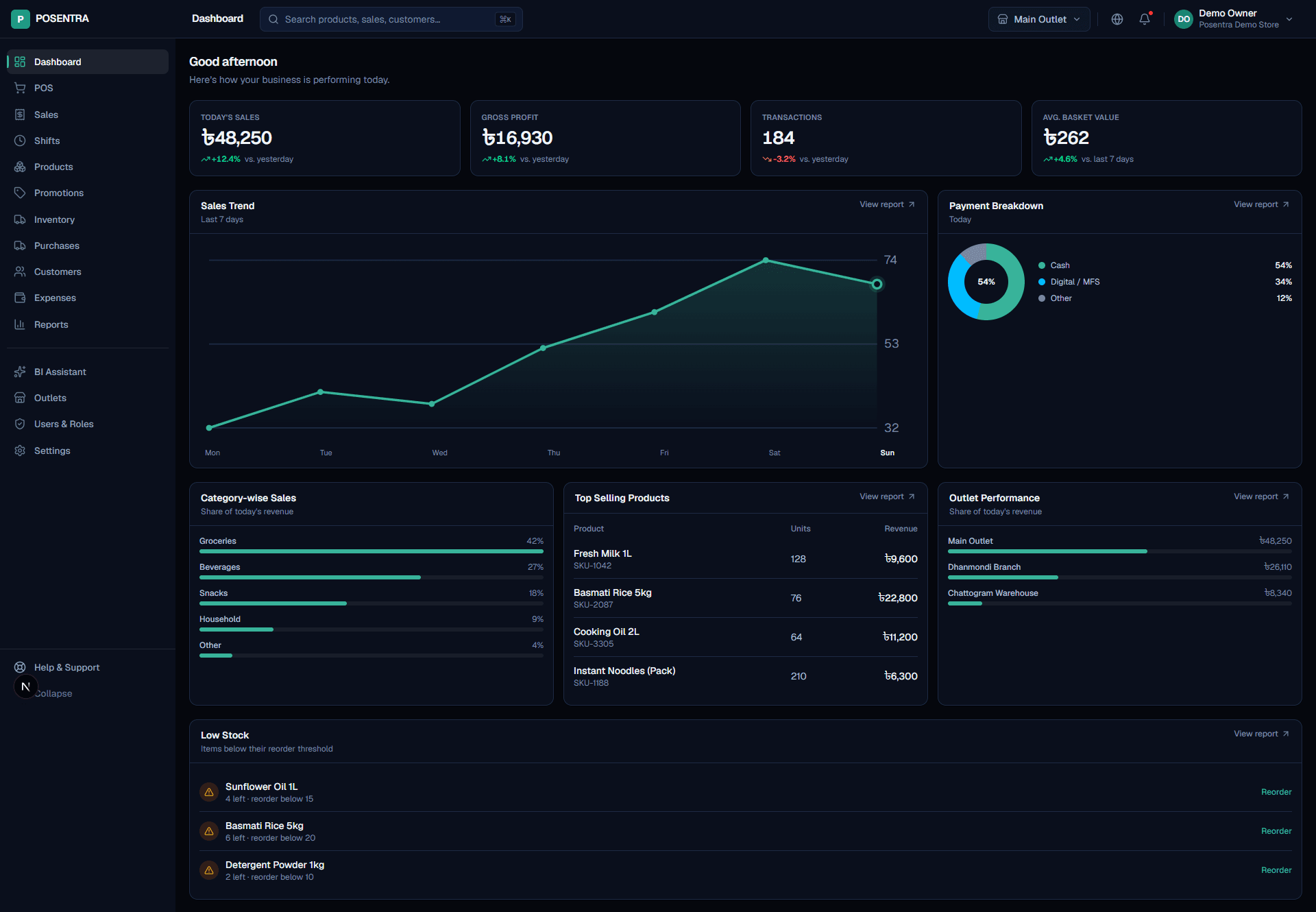The image size is (1316, 912).
Task: Click the Chattogram Warehouse outlet label
Action: click(x=993, y=593)
